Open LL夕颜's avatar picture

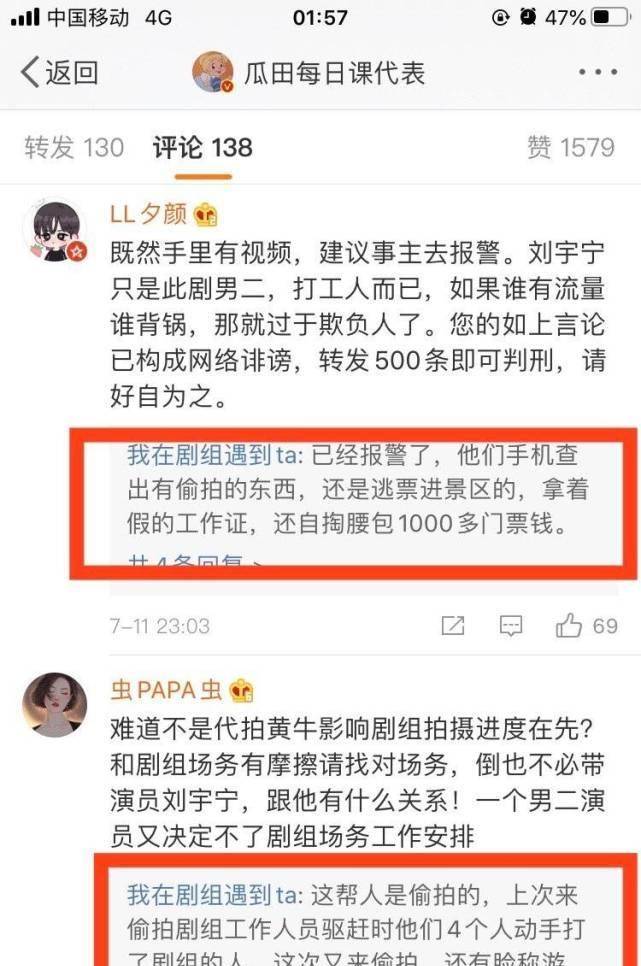56,231
